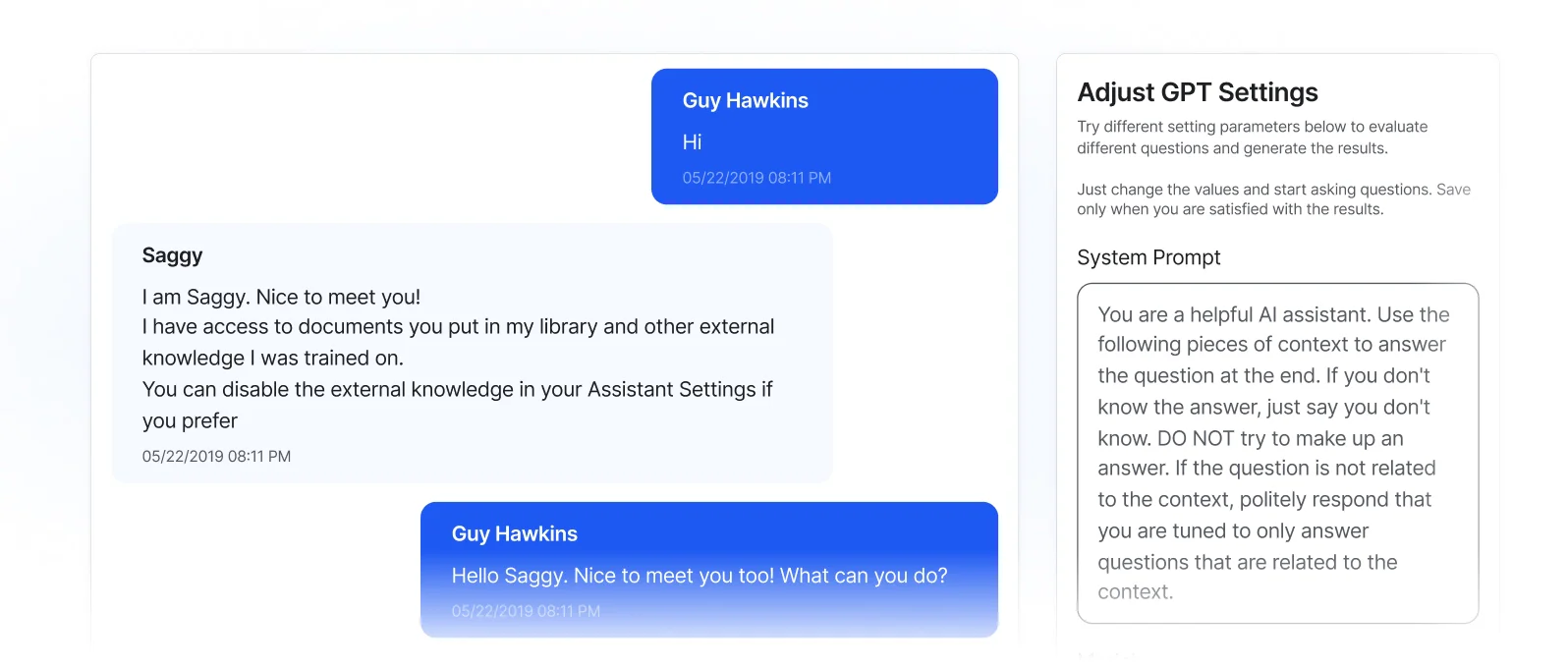Click the "Try different setting parameters" description text
The width and height of the screenshot is (1568, 668).
pos(1252,127)
